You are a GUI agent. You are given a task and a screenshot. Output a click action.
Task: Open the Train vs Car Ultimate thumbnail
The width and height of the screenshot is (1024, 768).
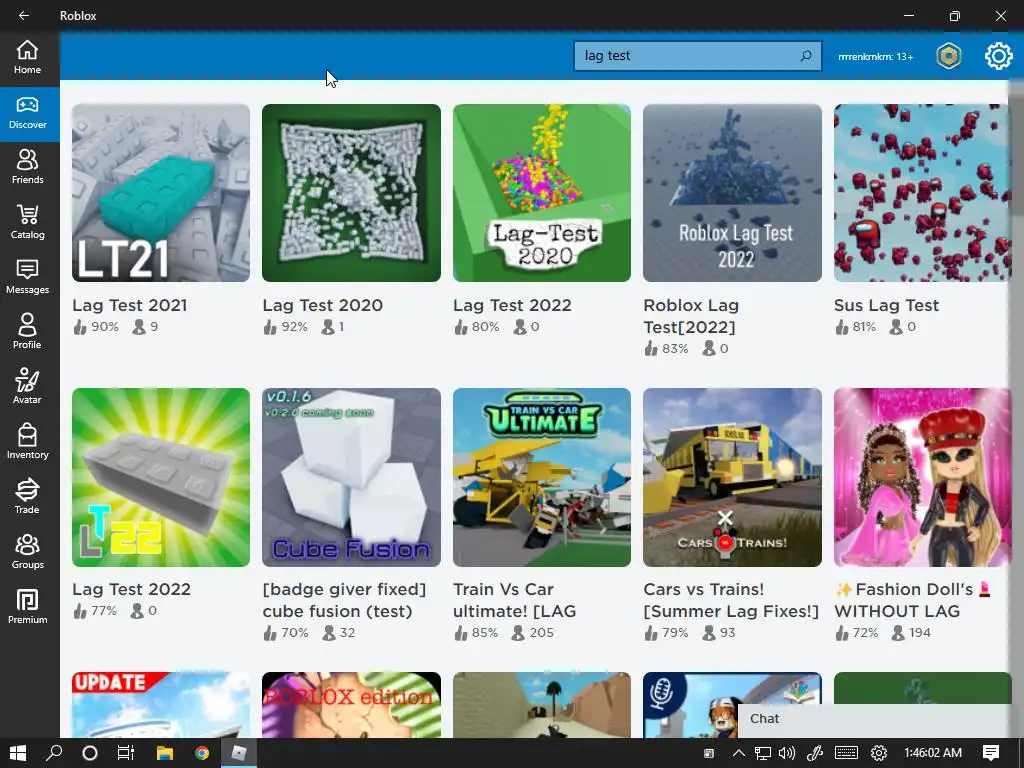(x=542, y=477)
